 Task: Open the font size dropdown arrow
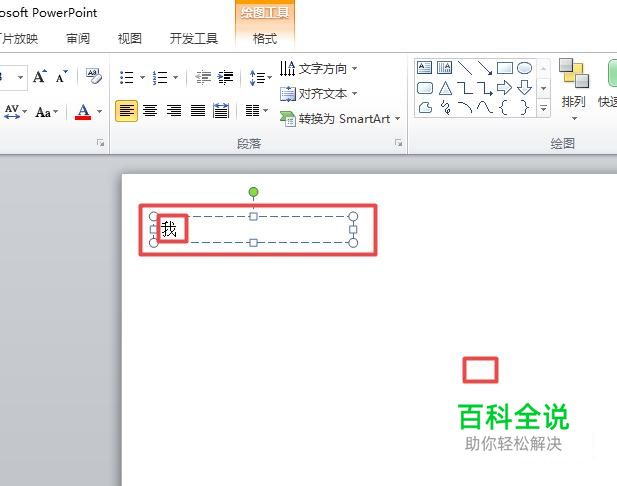[20, 77]
